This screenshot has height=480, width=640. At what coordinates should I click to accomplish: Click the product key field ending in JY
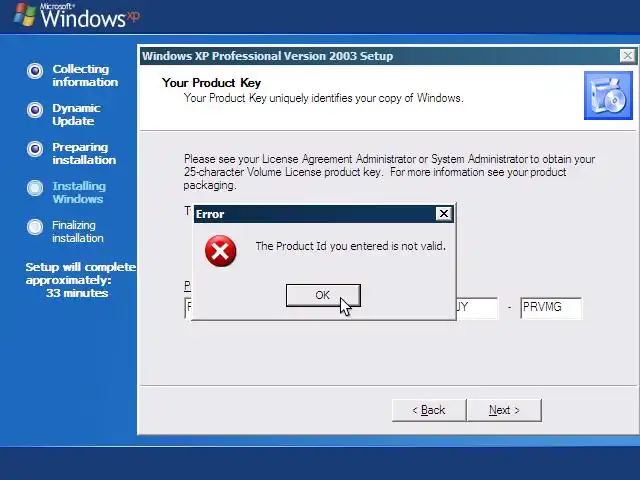(477, 308)
